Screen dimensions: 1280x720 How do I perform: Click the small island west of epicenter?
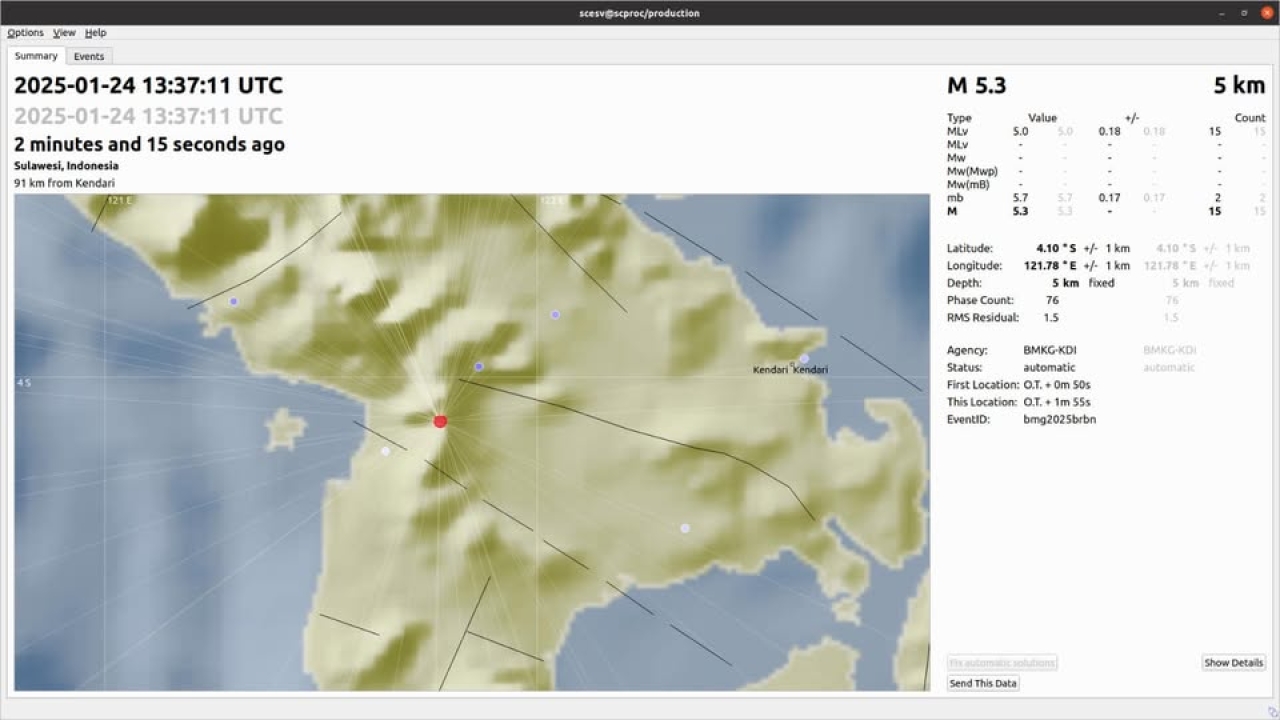[x=285, y=429]
